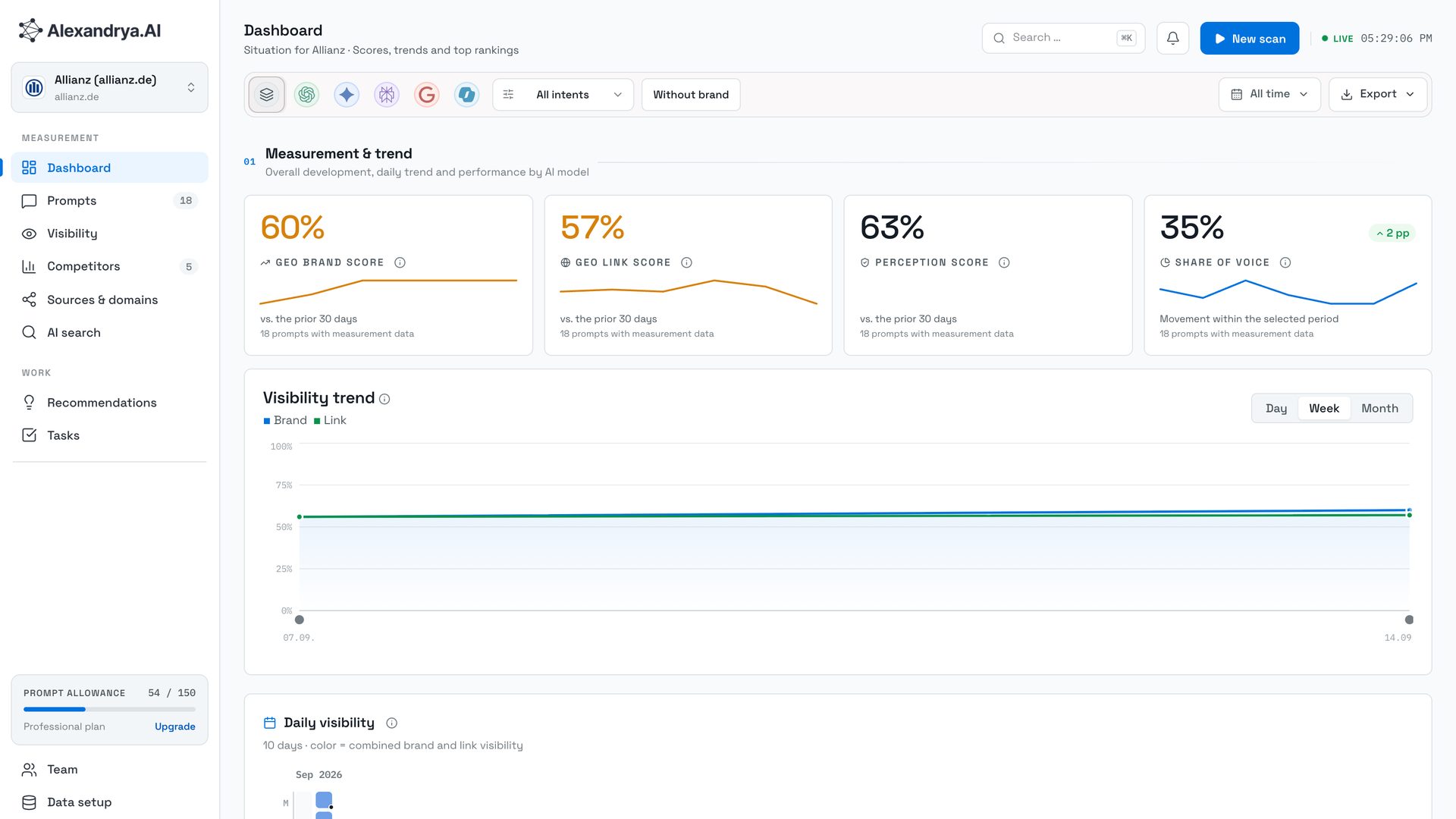Open AI search page
The width and height of the screenshot is (1456, 819).
(109, 332)
